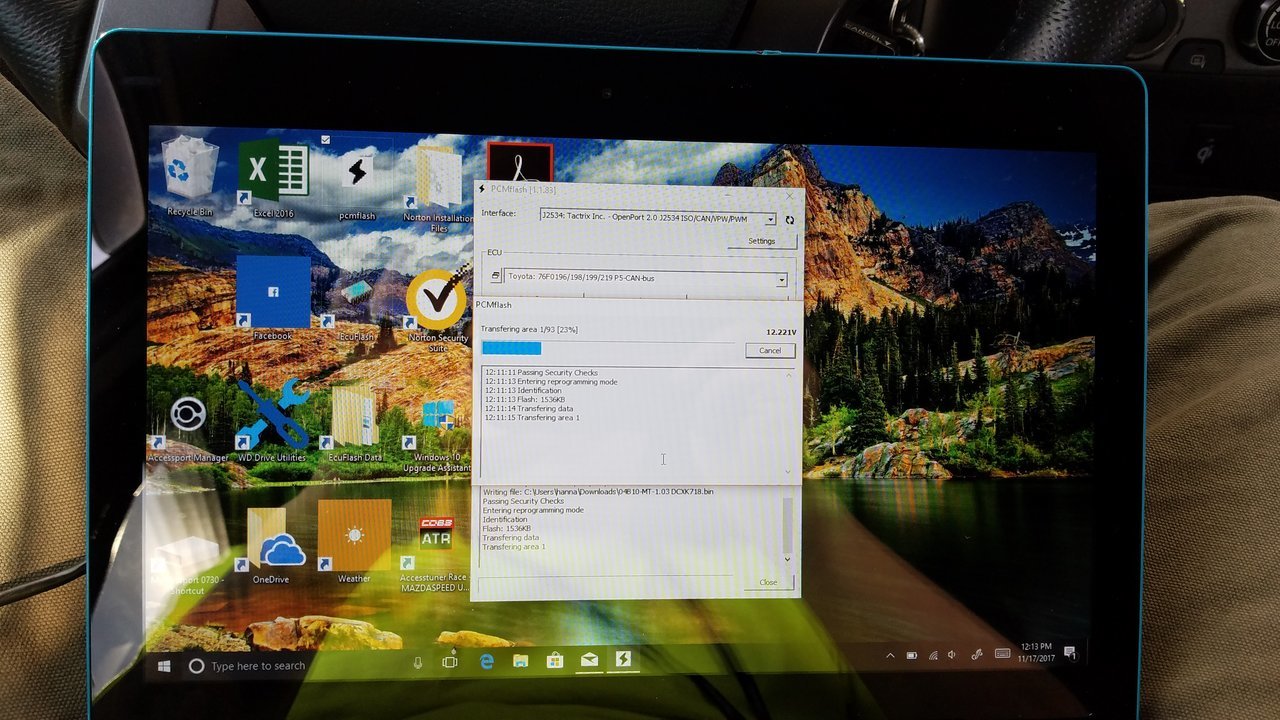Click the scrollbar of the back window log
Viewport: 1280px width, 720px height.
pos(787,528)
